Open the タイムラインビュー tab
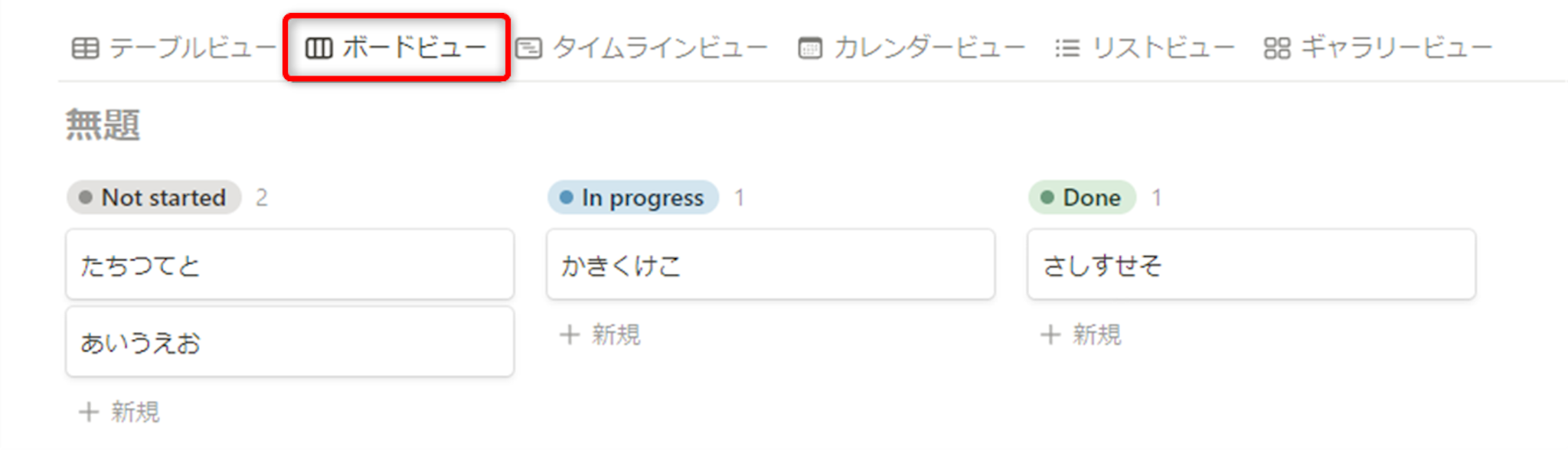 point(660,49)
